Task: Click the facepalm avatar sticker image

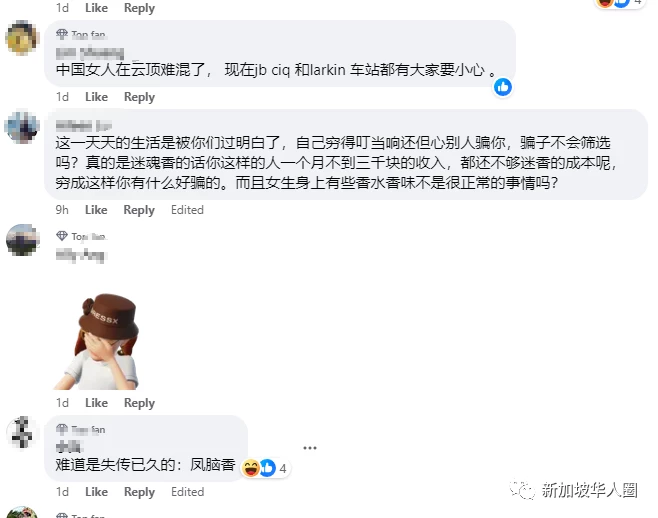Action: click(97, 341)
